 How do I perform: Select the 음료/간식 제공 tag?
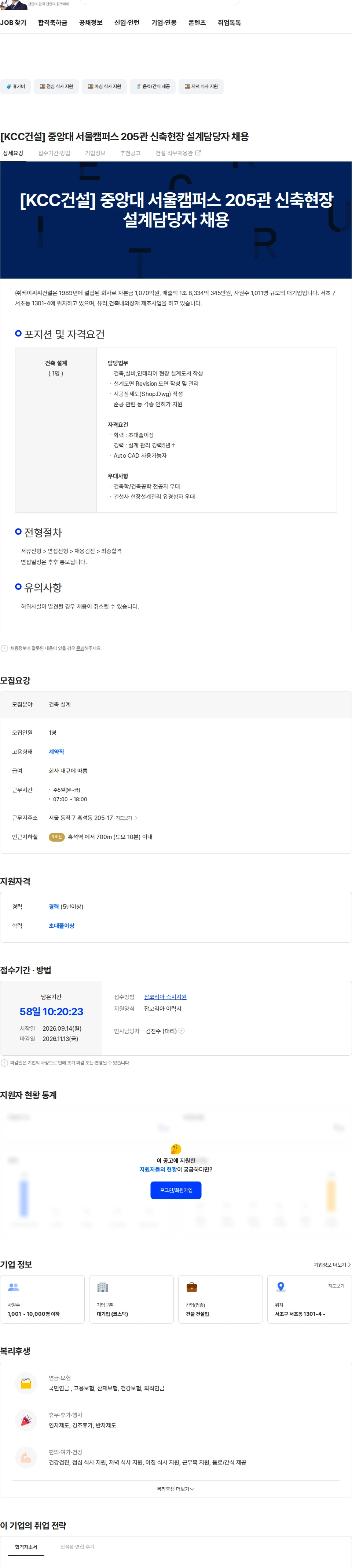153,86
